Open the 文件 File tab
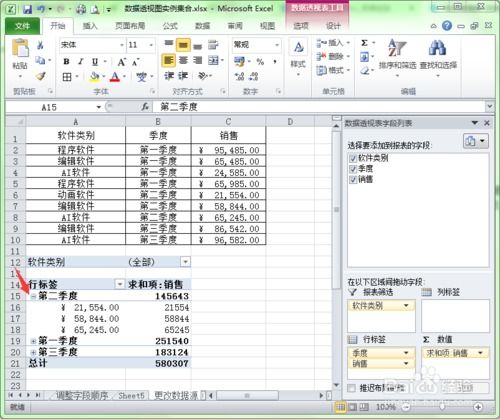 [x=22, y=26]
